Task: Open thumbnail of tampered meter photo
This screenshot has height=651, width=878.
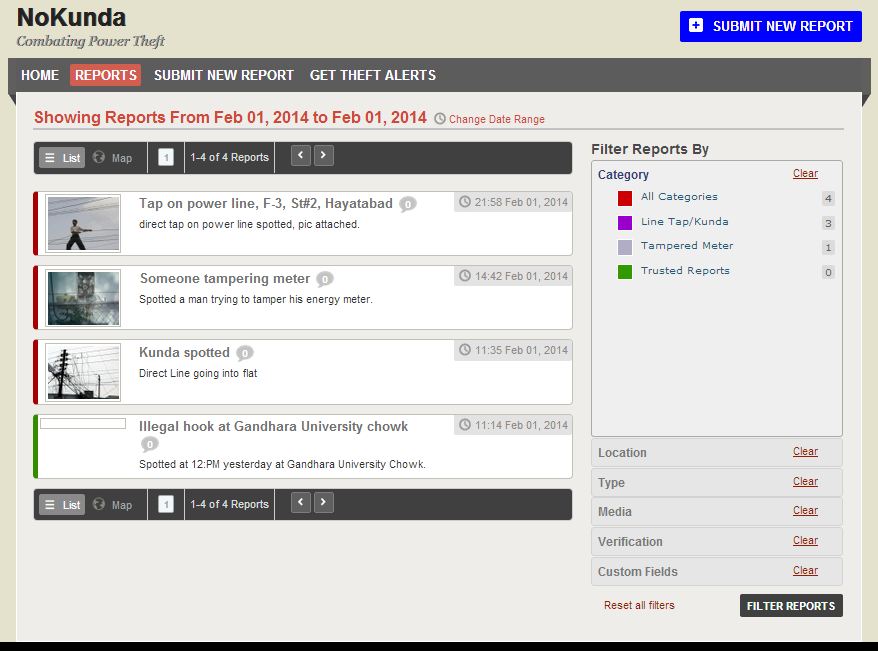Action: click(x=83, y=298)
